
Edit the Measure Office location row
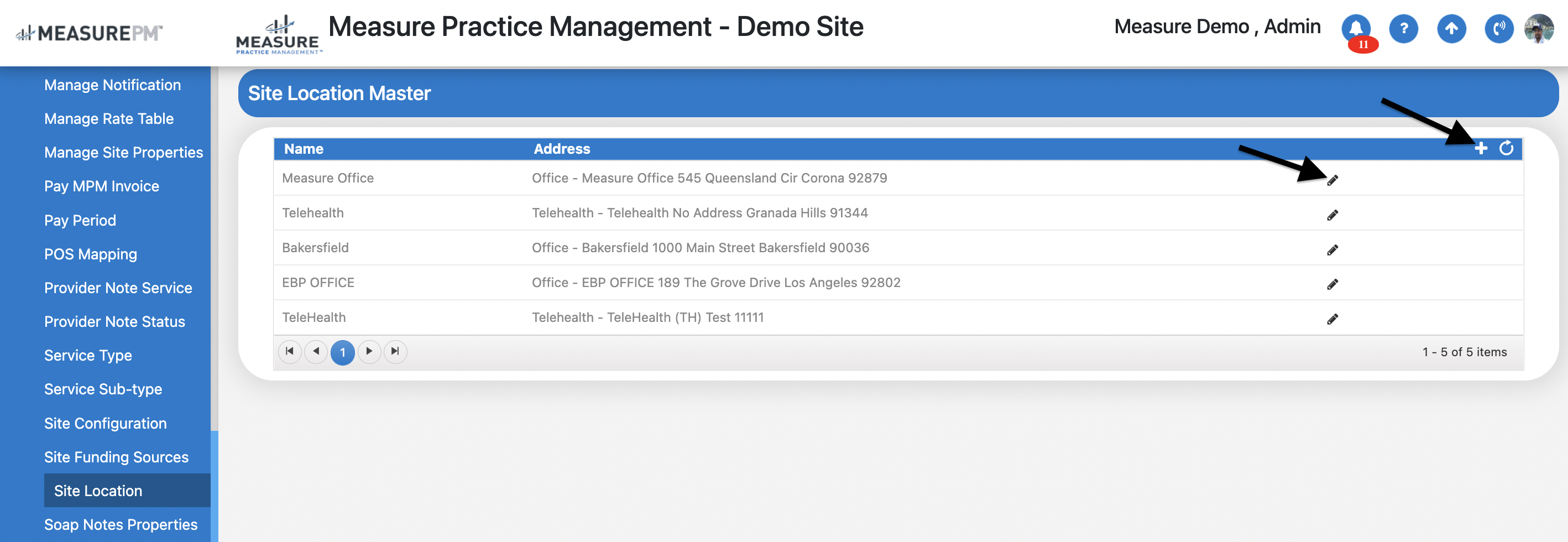1332,180
